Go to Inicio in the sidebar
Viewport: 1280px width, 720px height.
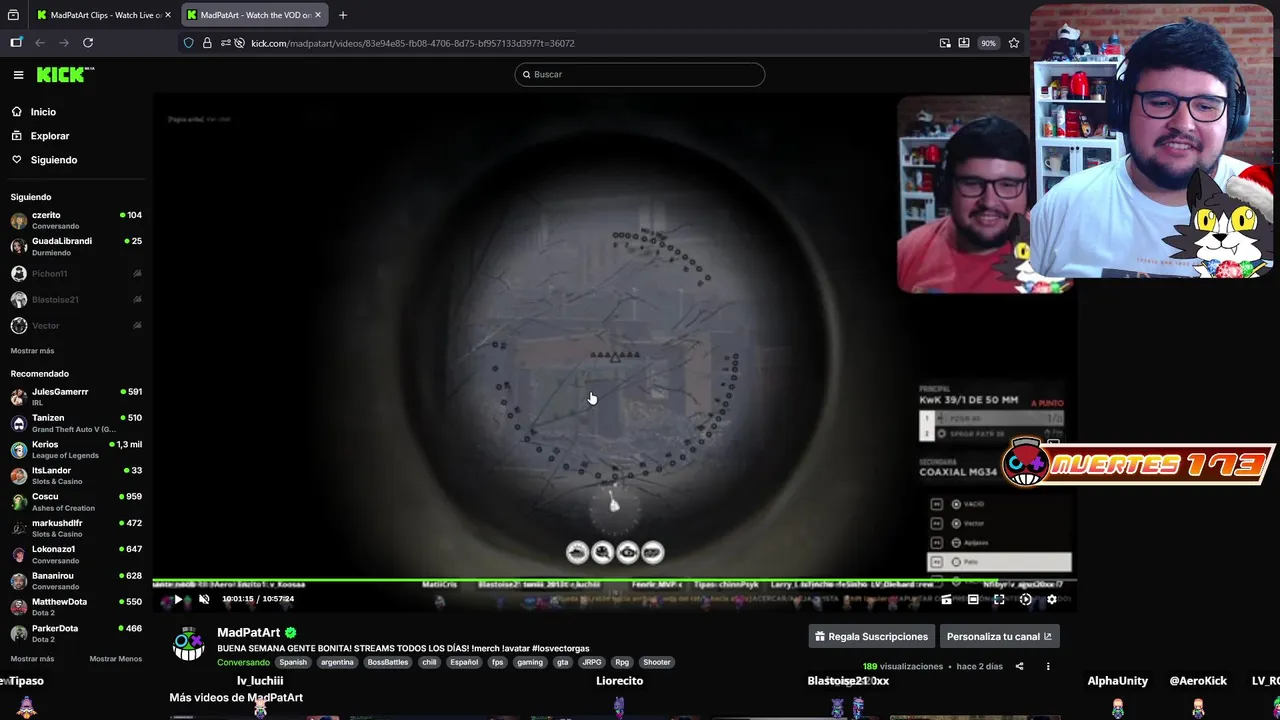point(43,112)
